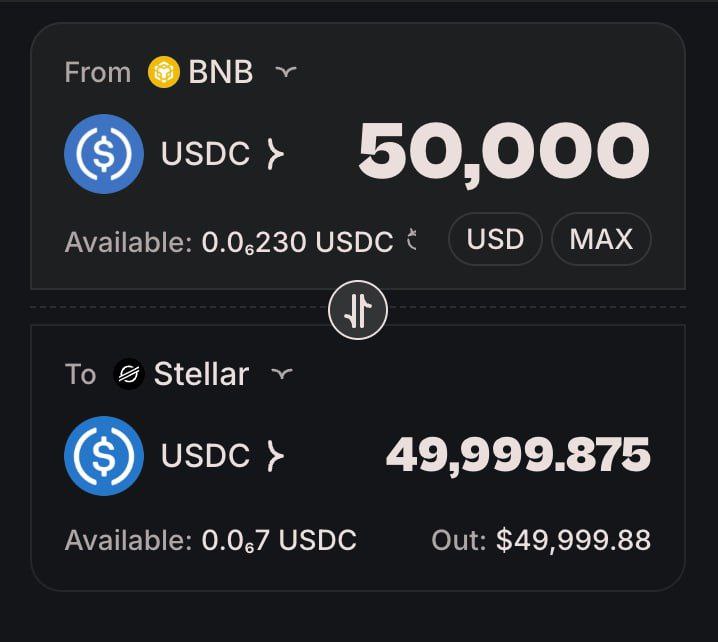The height and width of the screenshot is (642, 718).
Task: Expand the To Stellar chain dropdown chevron
Action: [x=282, y=374]
